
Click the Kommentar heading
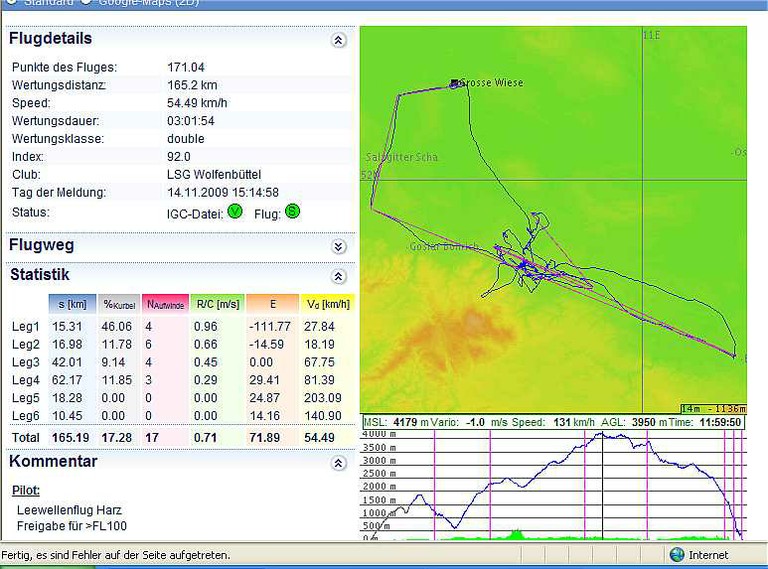53,461
